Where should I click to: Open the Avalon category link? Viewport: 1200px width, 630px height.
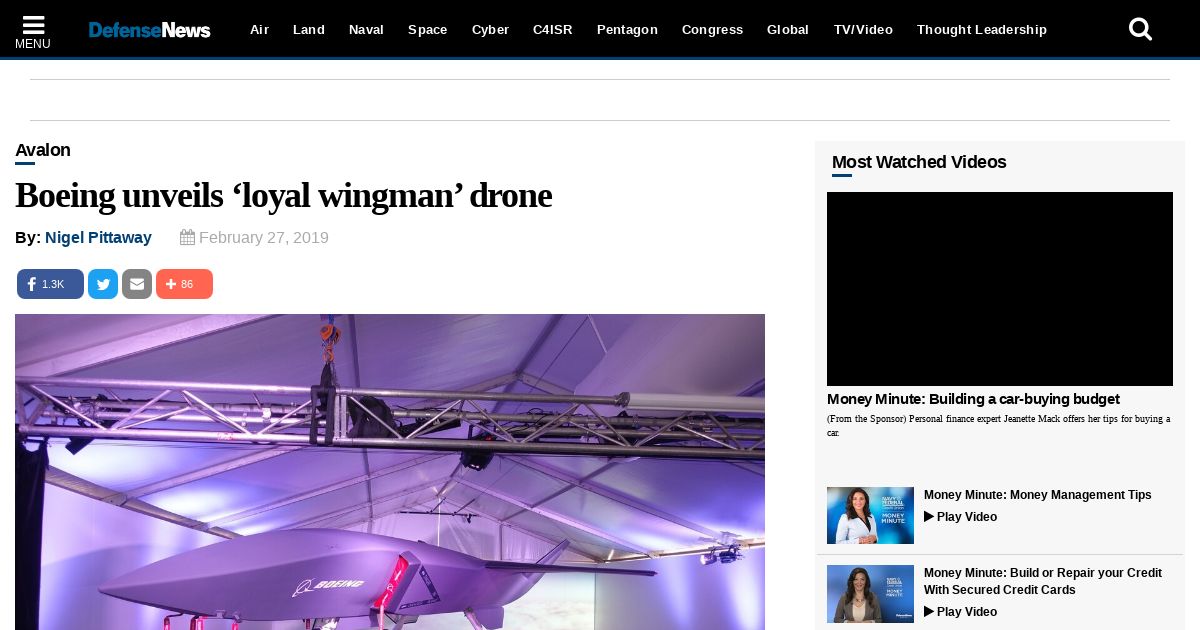click(x=43, y=150)
